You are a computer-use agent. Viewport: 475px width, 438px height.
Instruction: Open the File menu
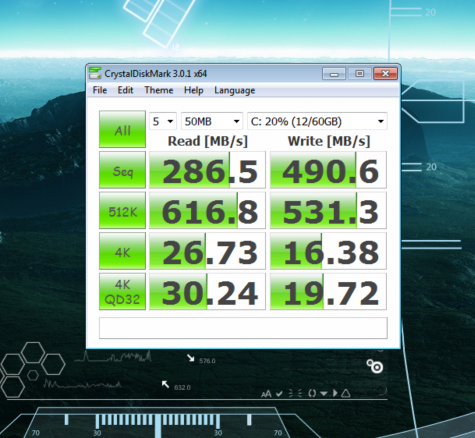(100, 90)
